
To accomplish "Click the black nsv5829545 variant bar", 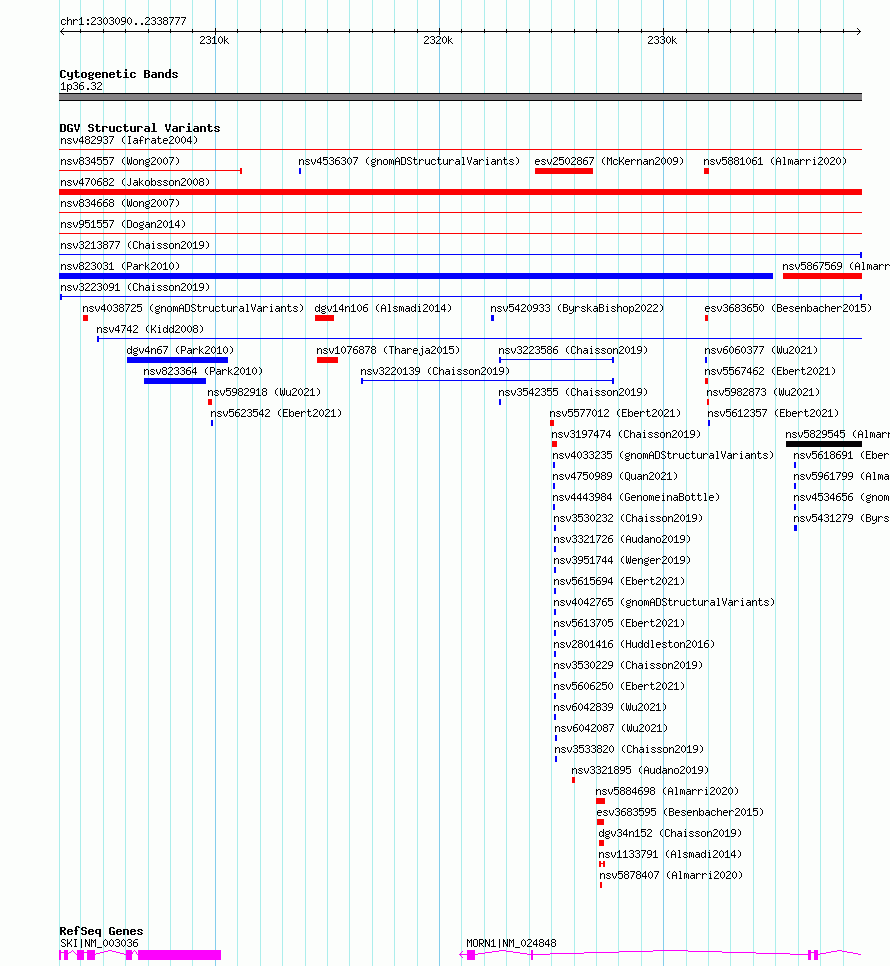I will point(823,444).
